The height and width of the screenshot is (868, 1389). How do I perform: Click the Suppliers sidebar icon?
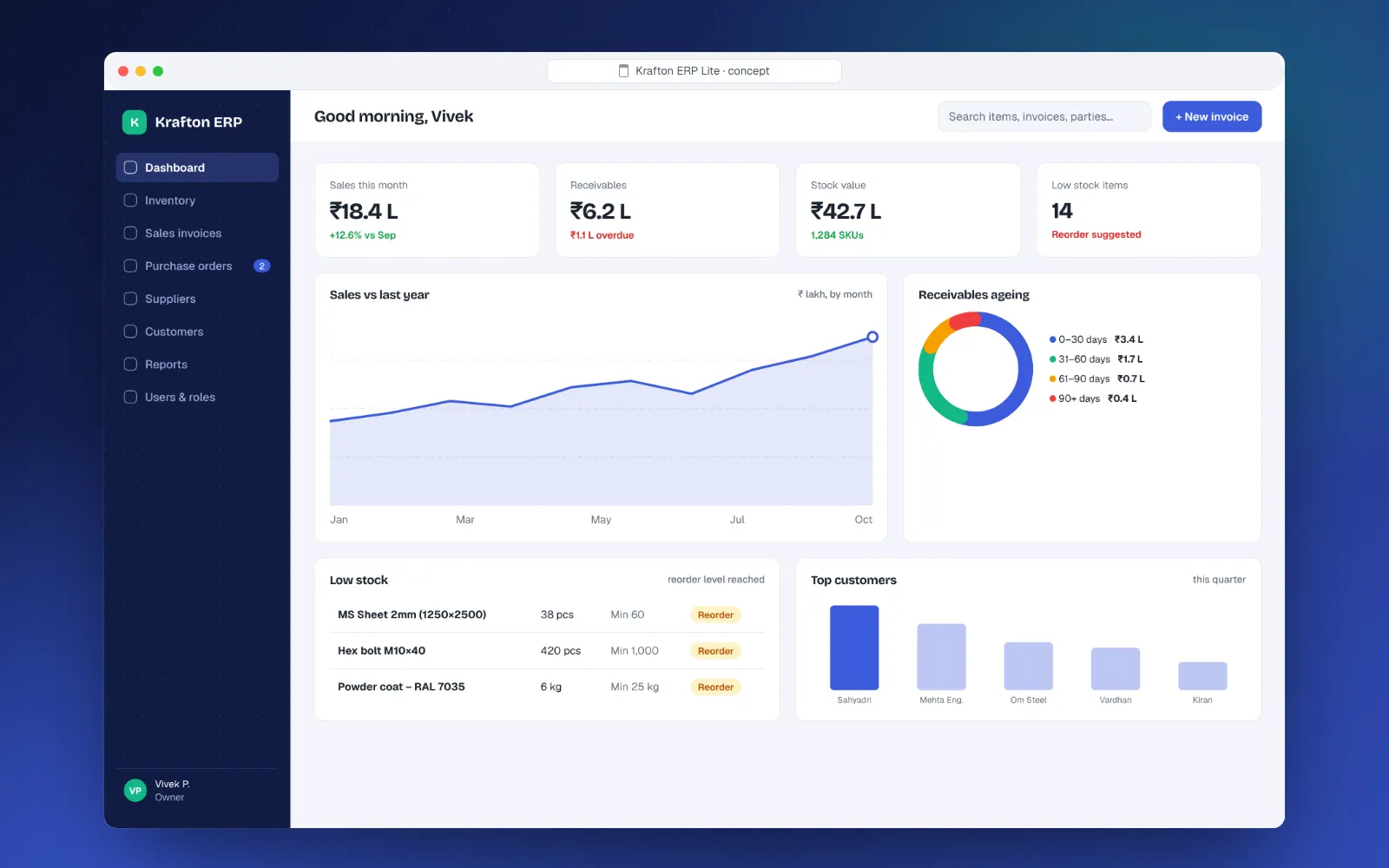[x=130, y=299]
